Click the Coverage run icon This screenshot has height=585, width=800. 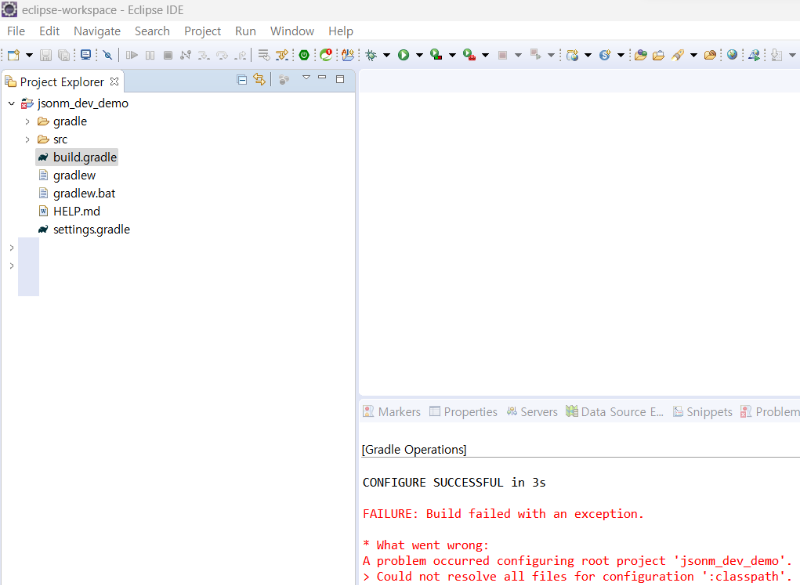click(436, 55)
